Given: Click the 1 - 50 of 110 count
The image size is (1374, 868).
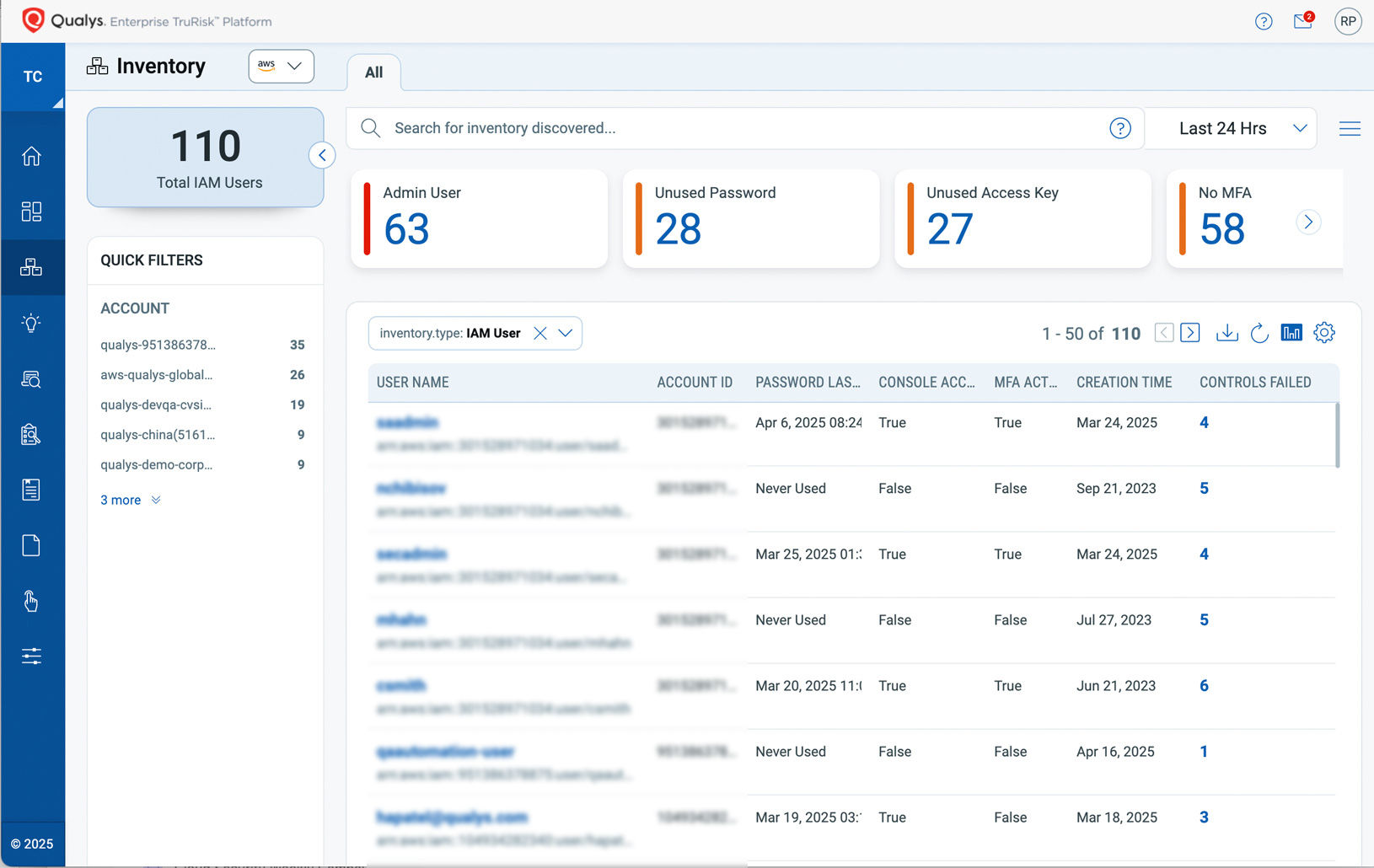Looking at the screenshot, I should coord(1091,334).
